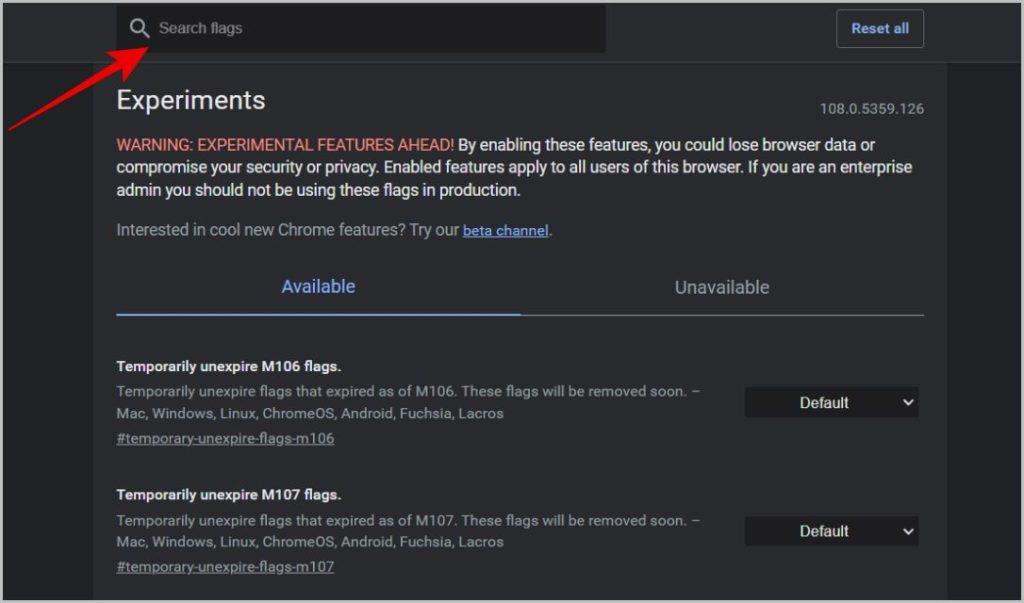1024x603 pixels.
Task: Click the magnifier search icon
Action: click(139, 28)
